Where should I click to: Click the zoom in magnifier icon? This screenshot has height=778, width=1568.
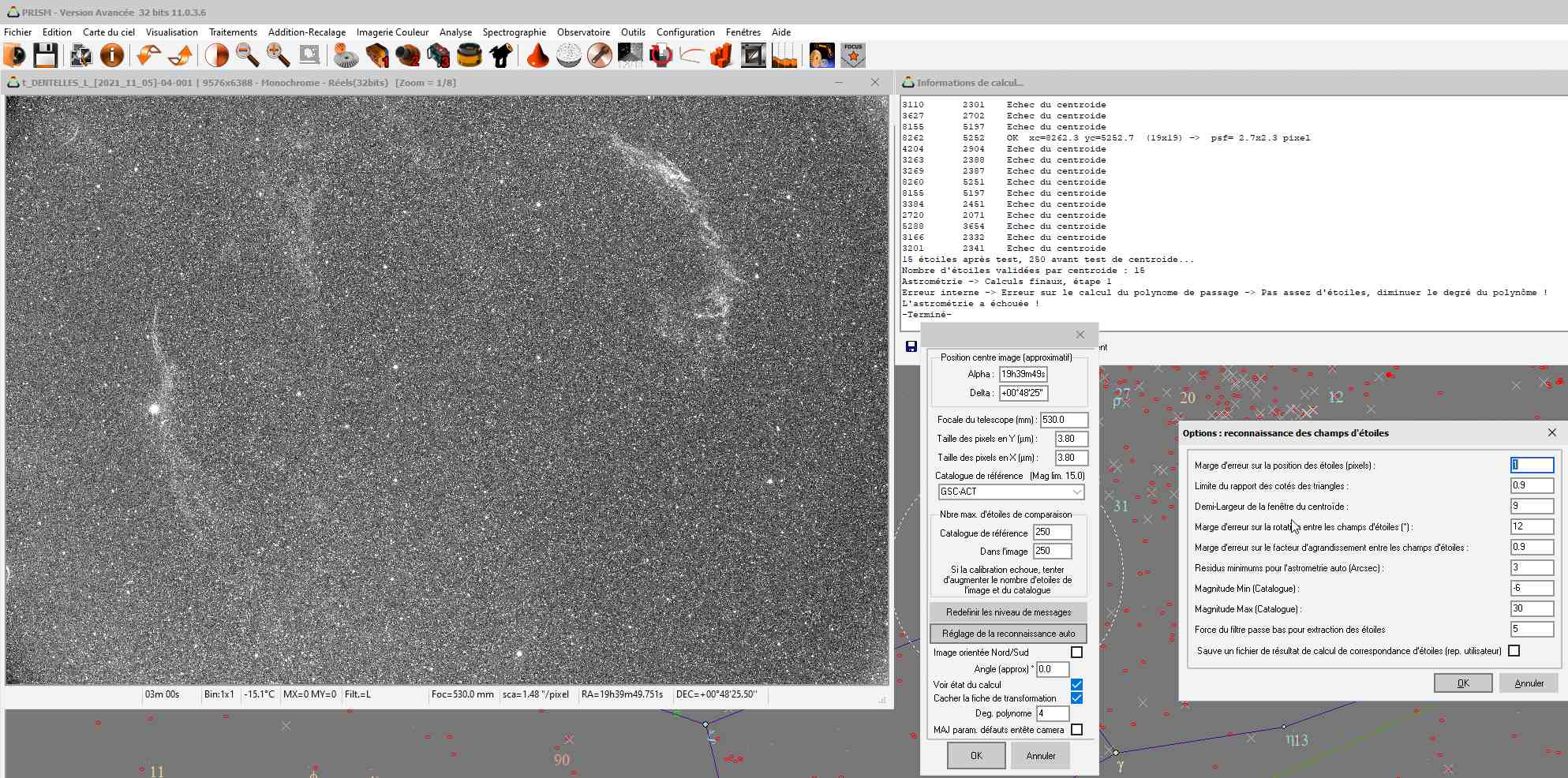[x=278, y=55]
